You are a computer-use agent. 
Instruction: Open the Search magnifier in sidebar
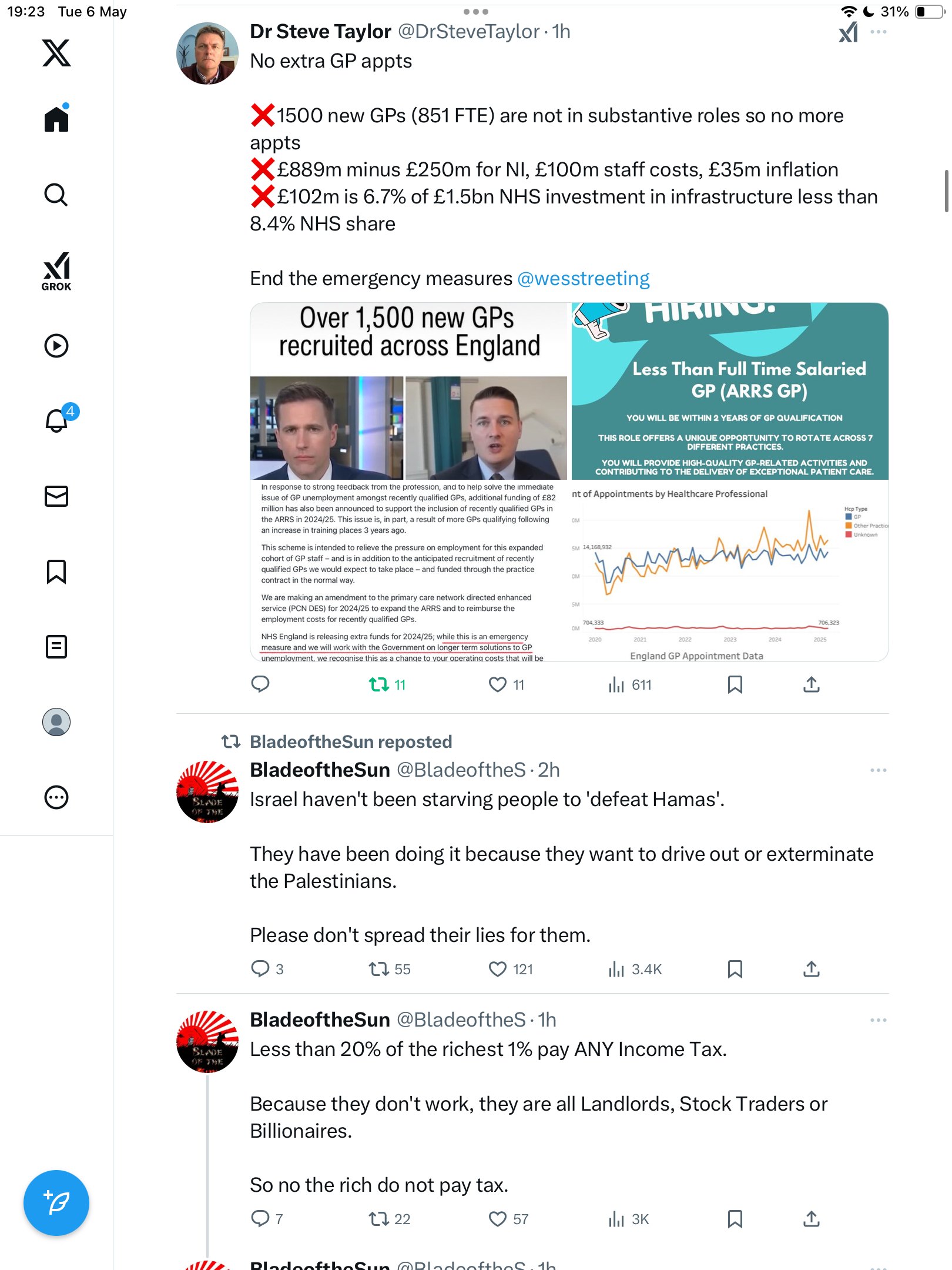click(x=56, y=195)
